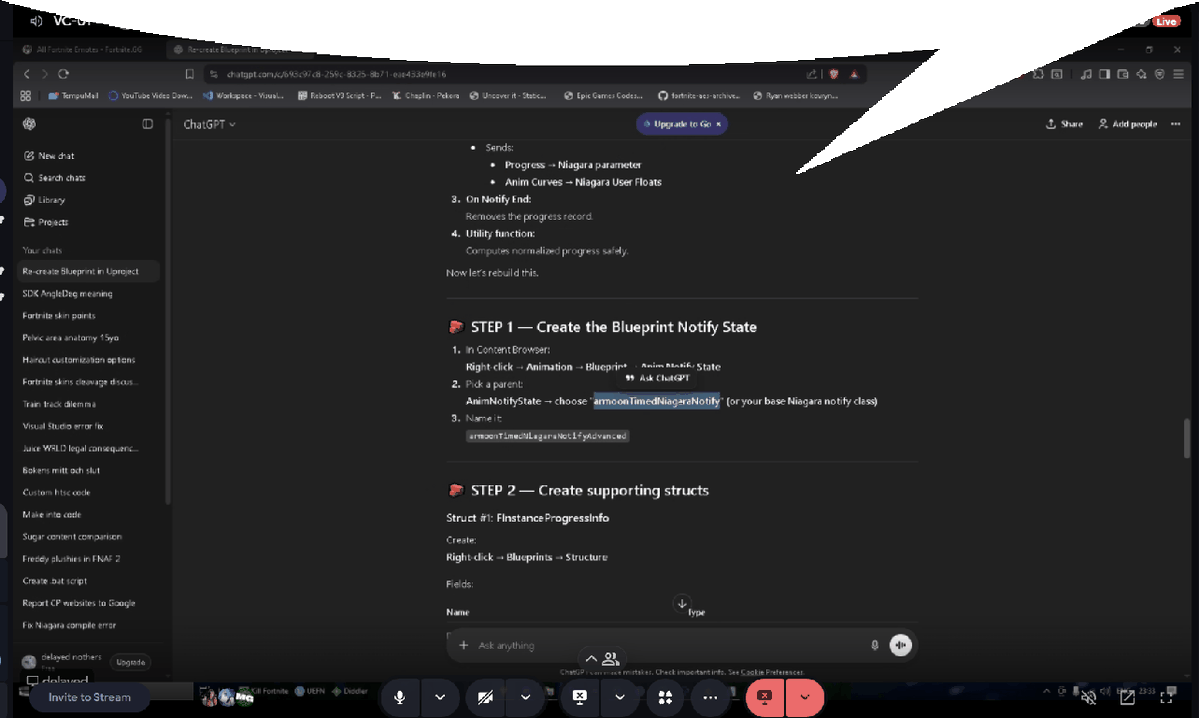Click the share icon in the address bar
The width and height of the screenshot is (1199, 718).
812,74
